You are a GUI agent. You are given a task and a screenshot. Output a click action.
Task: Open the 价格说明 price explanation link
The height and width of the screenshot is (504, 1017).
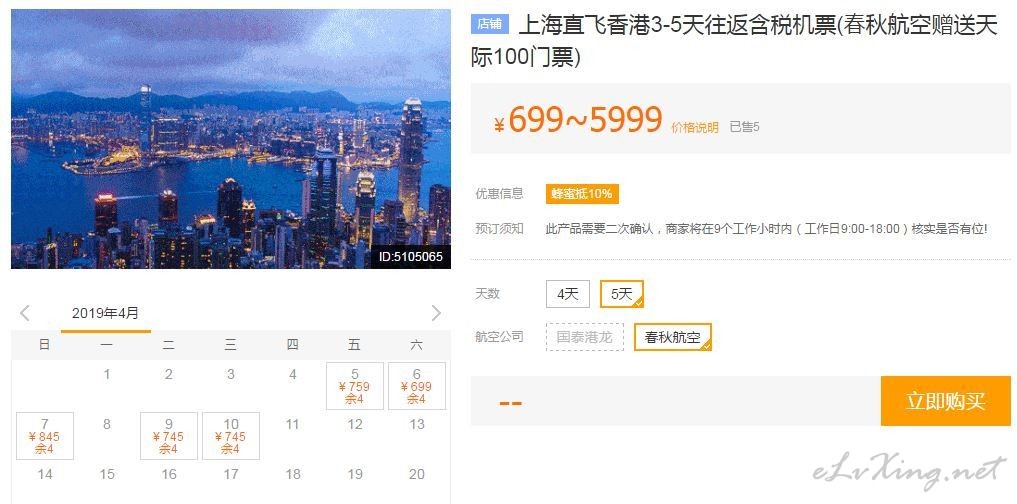click(x=695, y=128)
